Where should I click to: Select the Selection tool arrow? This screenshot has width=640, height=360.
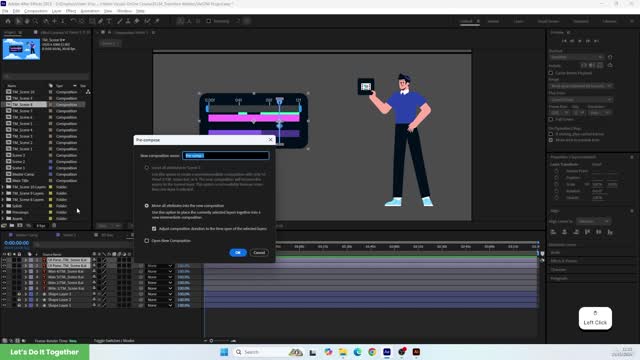click(x=18, y=21)
